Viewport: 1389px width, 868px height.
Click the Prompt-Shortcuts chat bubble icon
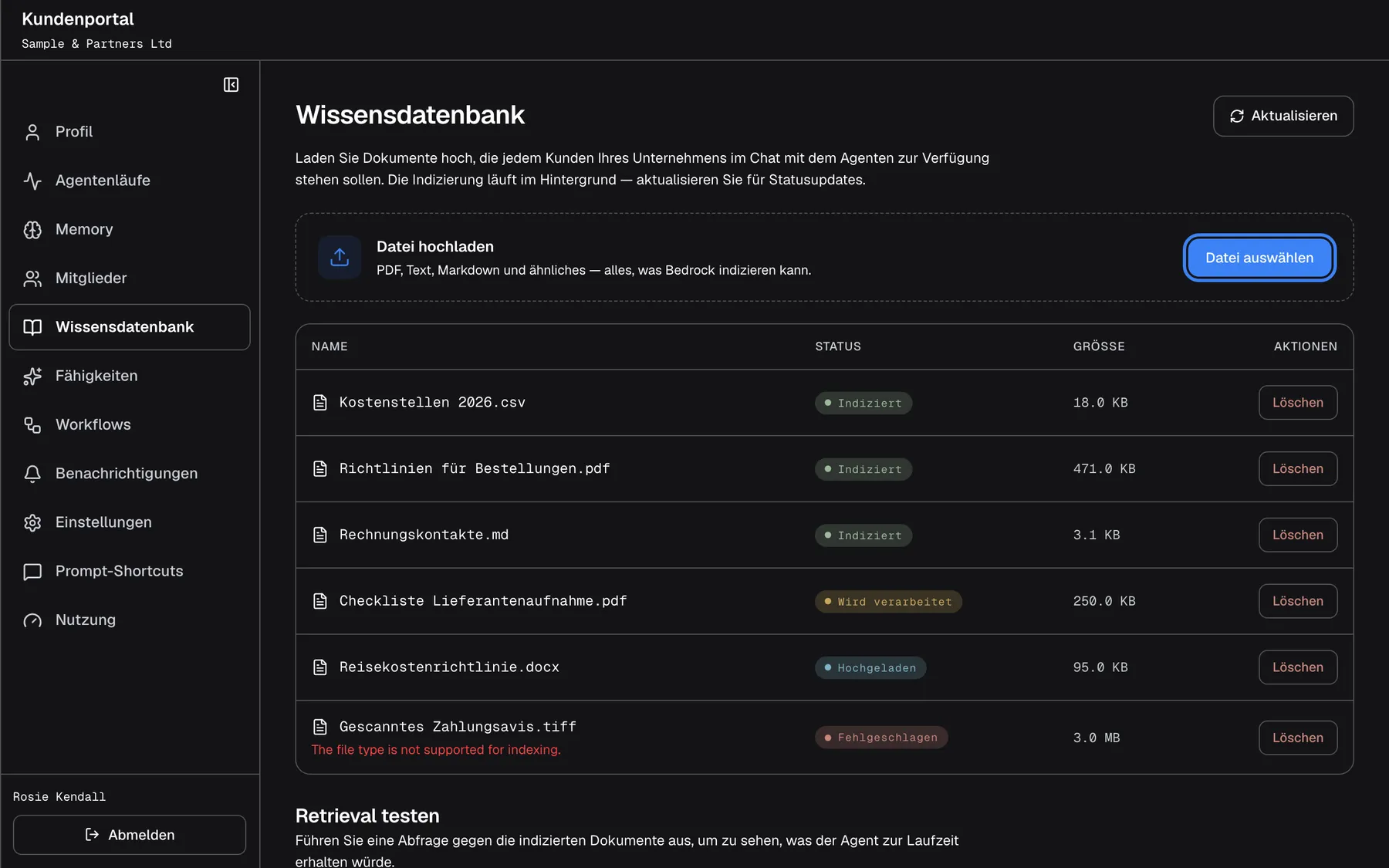tap(32, 572)
